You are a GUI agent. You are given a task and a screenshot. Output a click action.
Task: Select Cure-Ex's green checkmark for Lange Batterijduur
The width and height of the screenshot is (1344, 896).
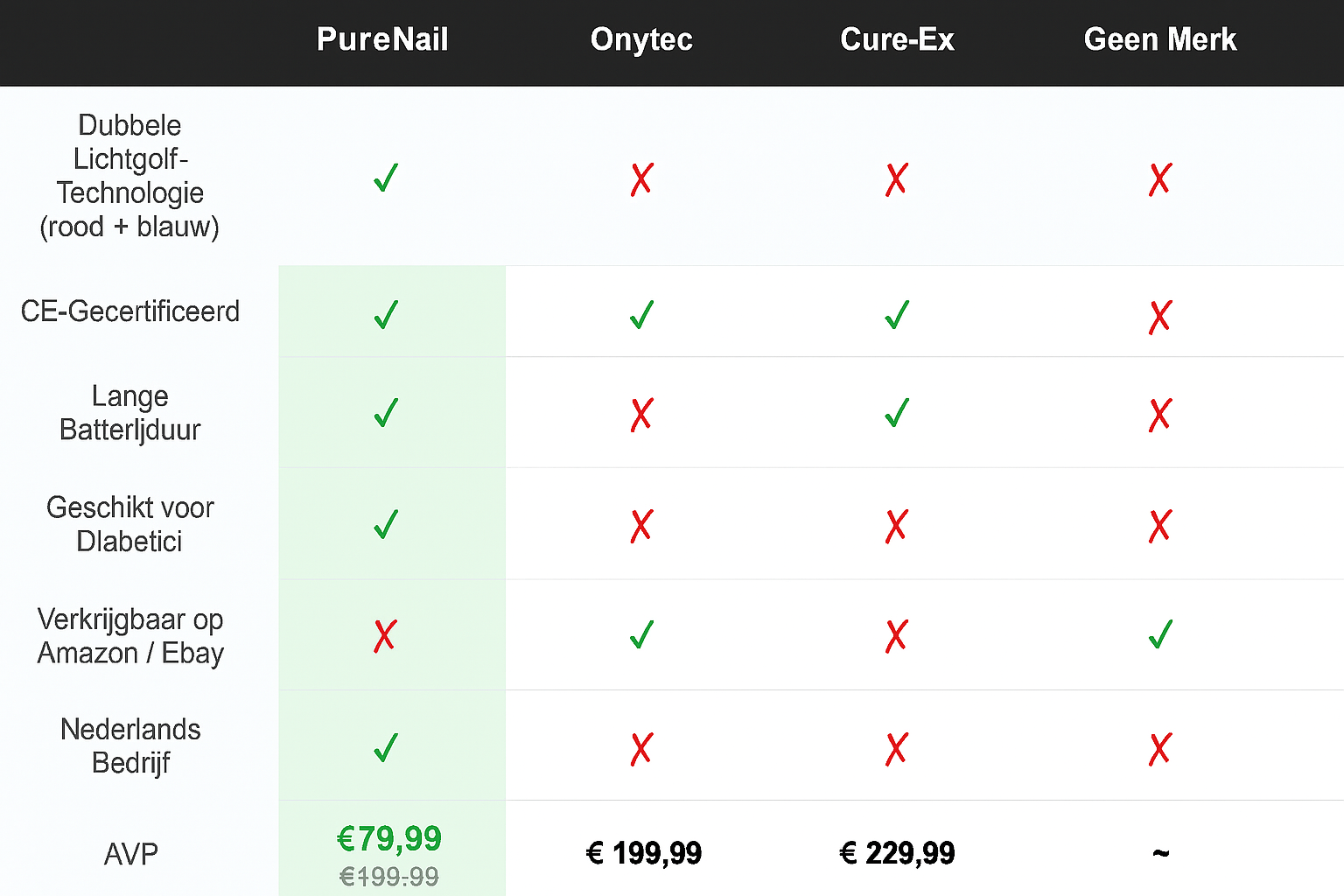(897, 412)
